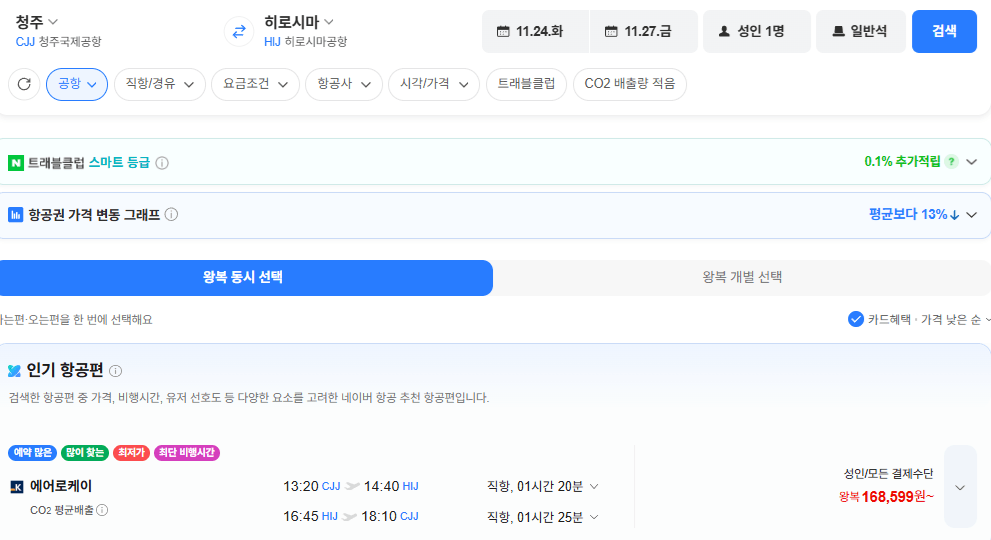Image resolution: width=991 pixels, height=540 pixels.
Task: Open the 공항 filter dropdown
Action: coord(77,84)
